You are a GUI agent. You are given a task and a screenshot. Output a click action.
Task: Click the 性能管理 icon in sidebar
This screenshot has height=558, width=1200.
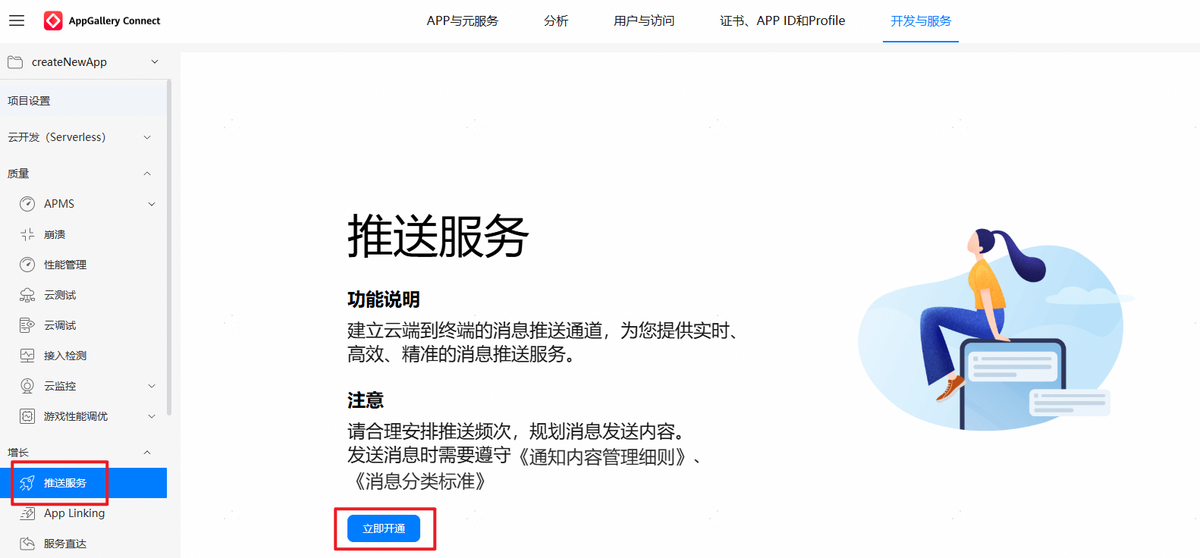pos(27,265)
